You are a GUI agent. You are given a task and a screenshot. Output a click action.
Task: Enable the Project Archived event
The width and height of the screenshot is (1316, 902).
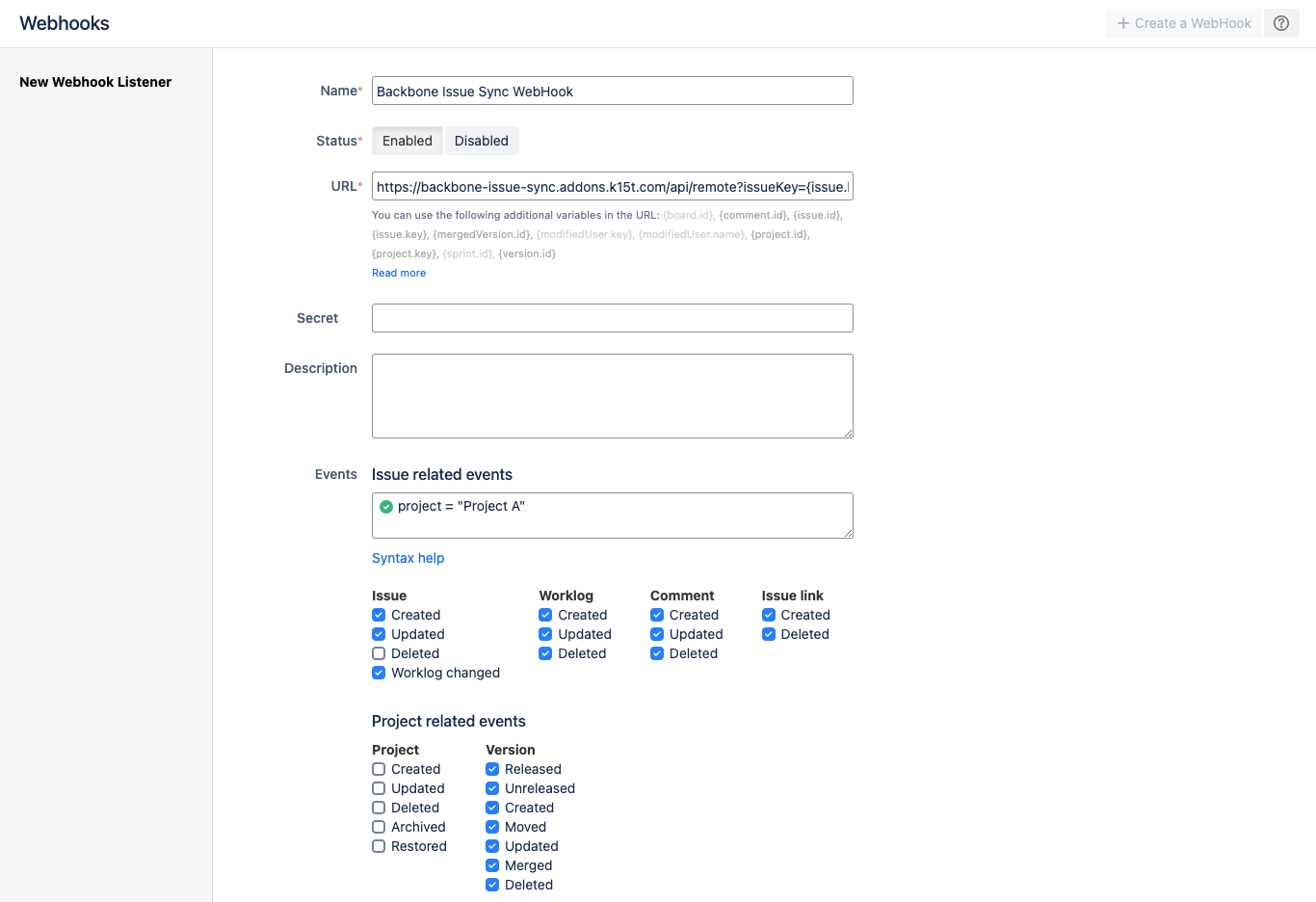click(x=379, y=827)
